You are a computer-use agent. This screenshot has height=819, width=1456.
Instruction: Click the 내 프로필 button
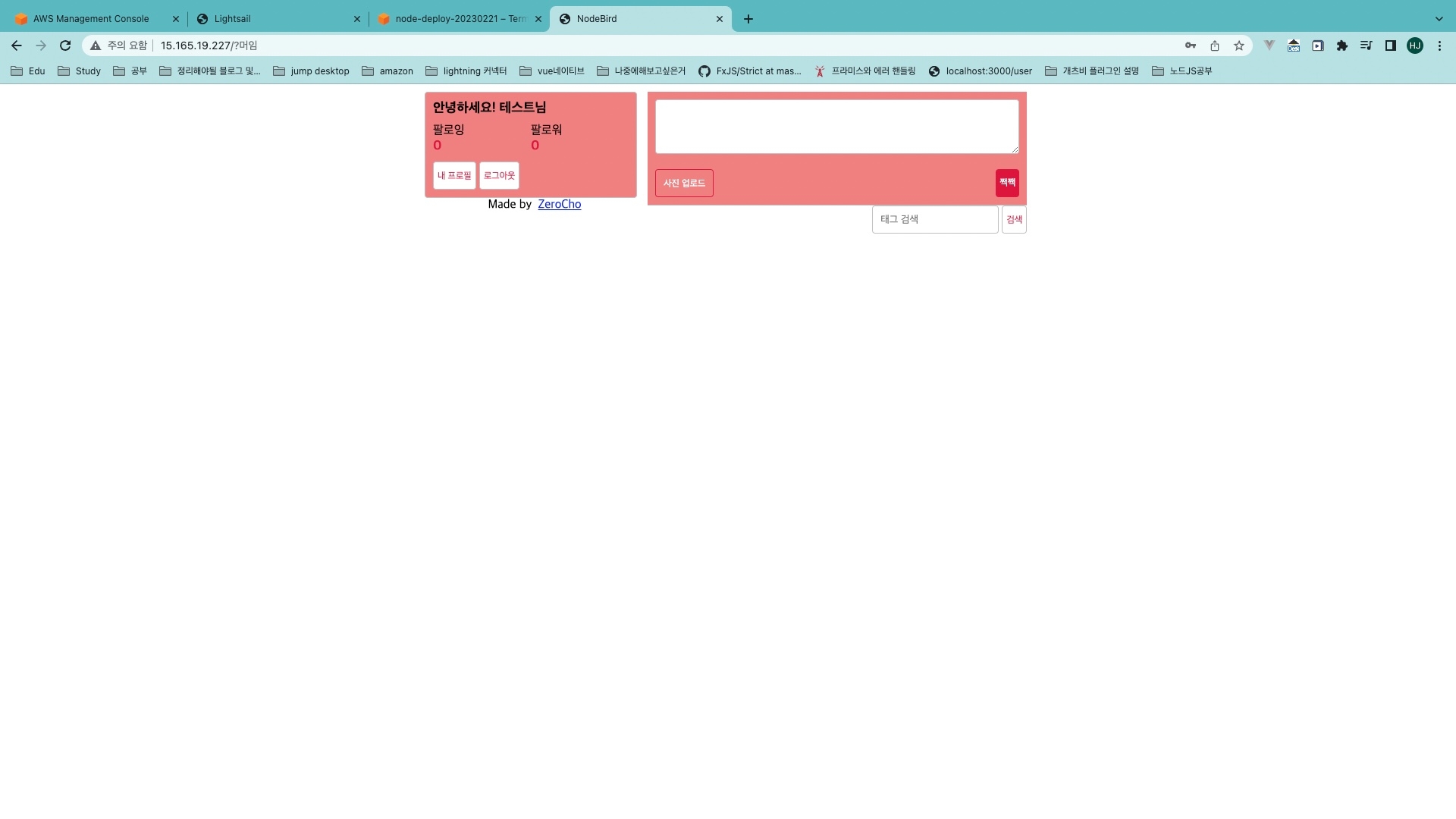(454, 175)
